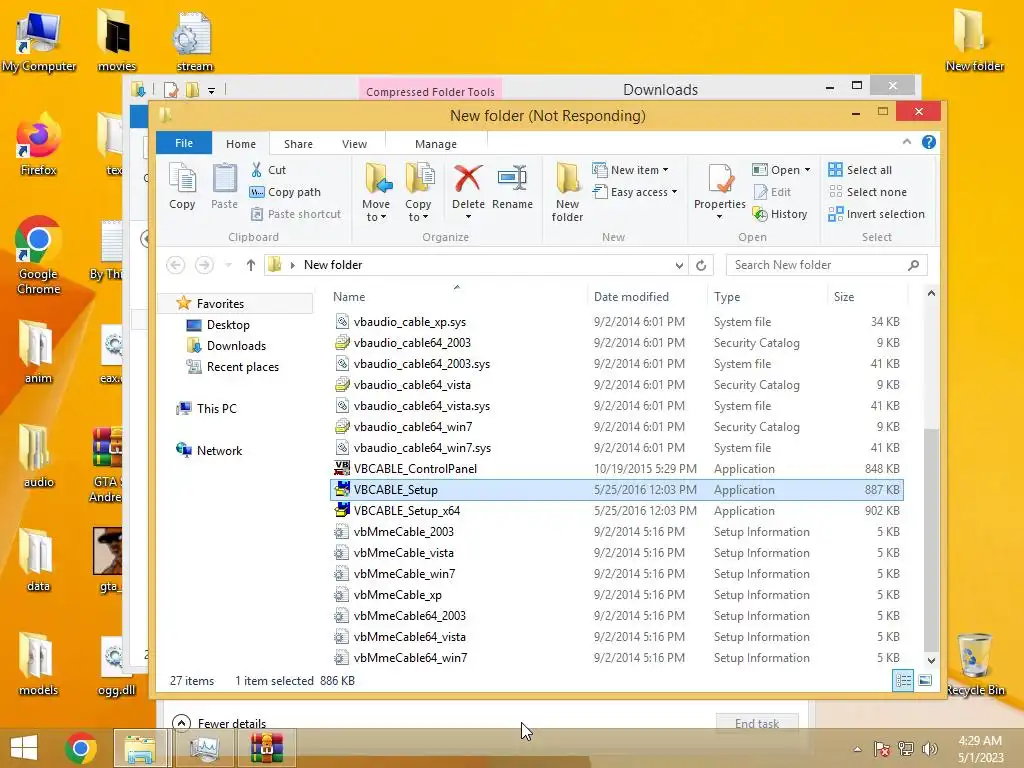Select the vbMmeCable_win7 file
1024x768 pixels.
pos(617,574)
